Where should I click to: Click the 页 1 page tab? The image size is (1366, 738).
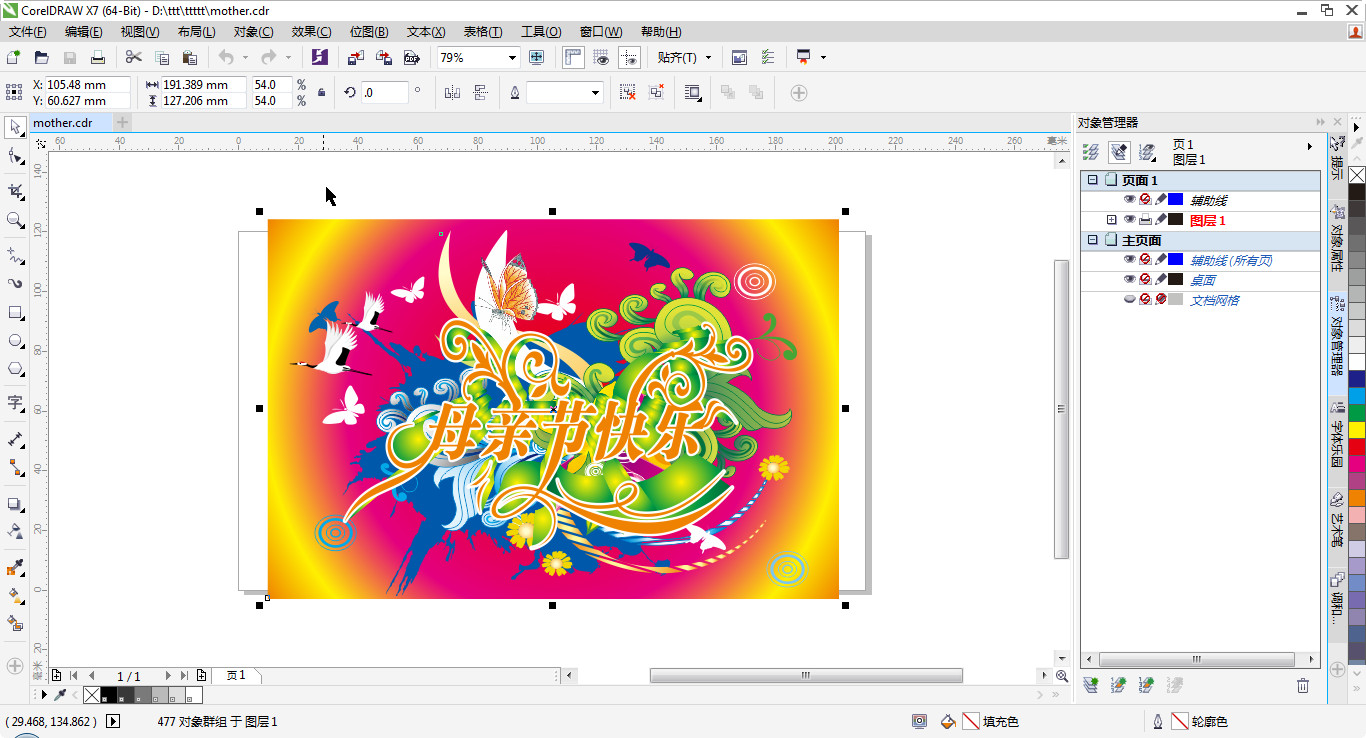(x=236, y=676)
